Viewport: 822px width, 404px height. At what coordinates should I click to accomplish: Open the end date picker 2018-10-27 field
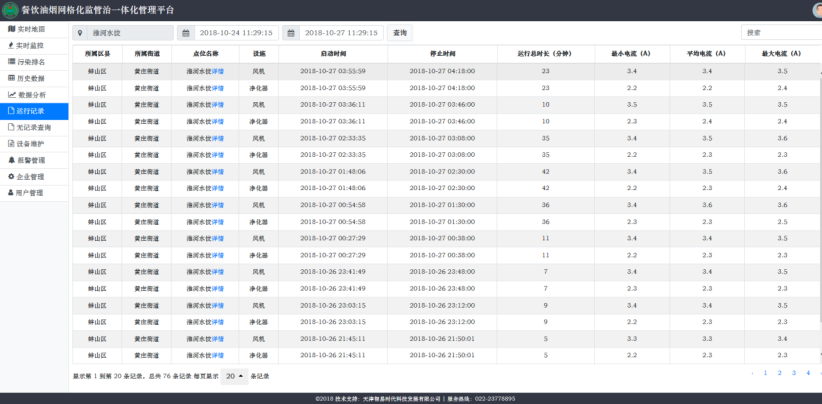point(341,33)
